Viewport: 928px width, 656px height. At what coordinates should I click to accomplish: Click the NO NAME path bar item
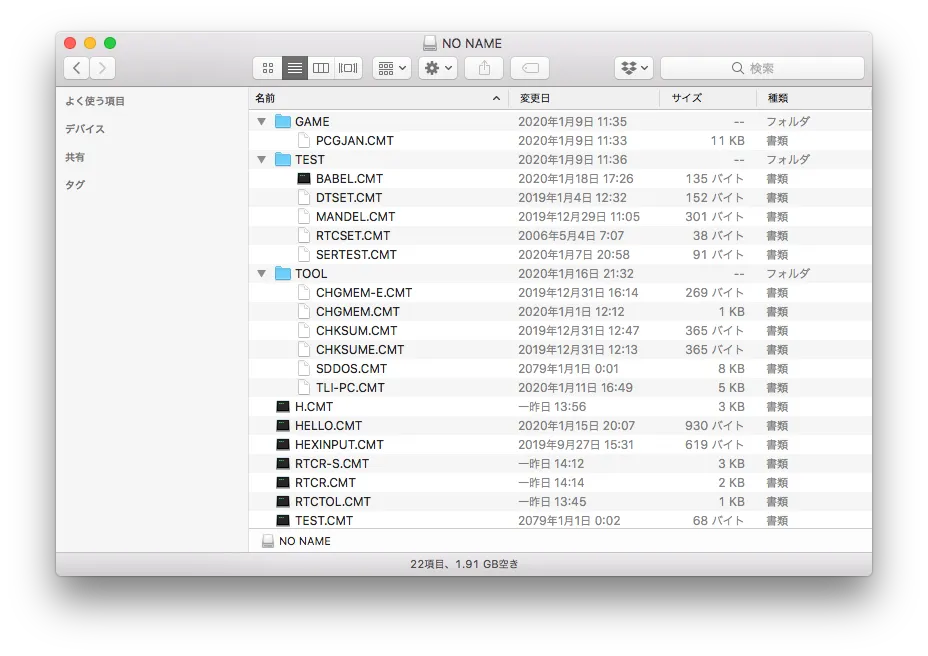(x=296, y=541)
